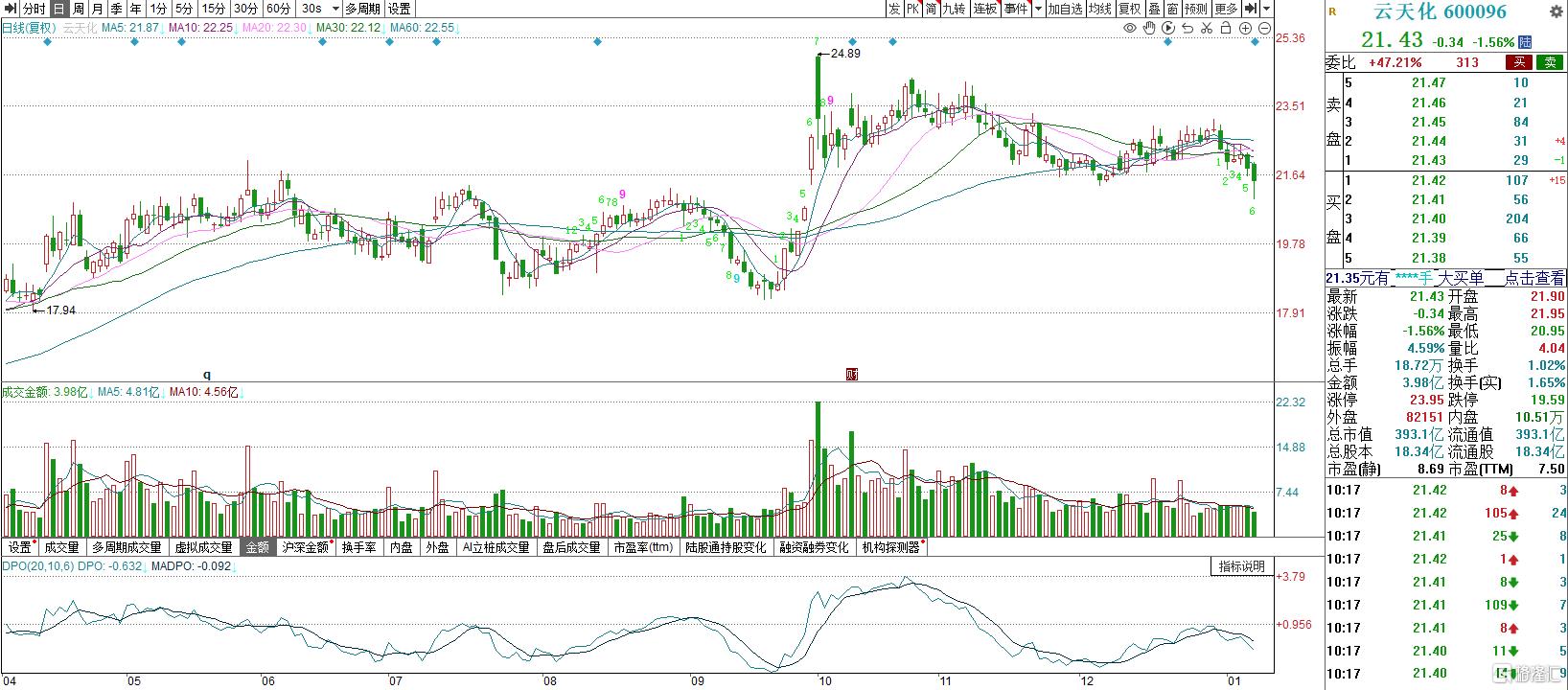The height and width of the screenshot is (690, 1568).
Task: Open indicator 设置 tab
Action: coord(20,547)
